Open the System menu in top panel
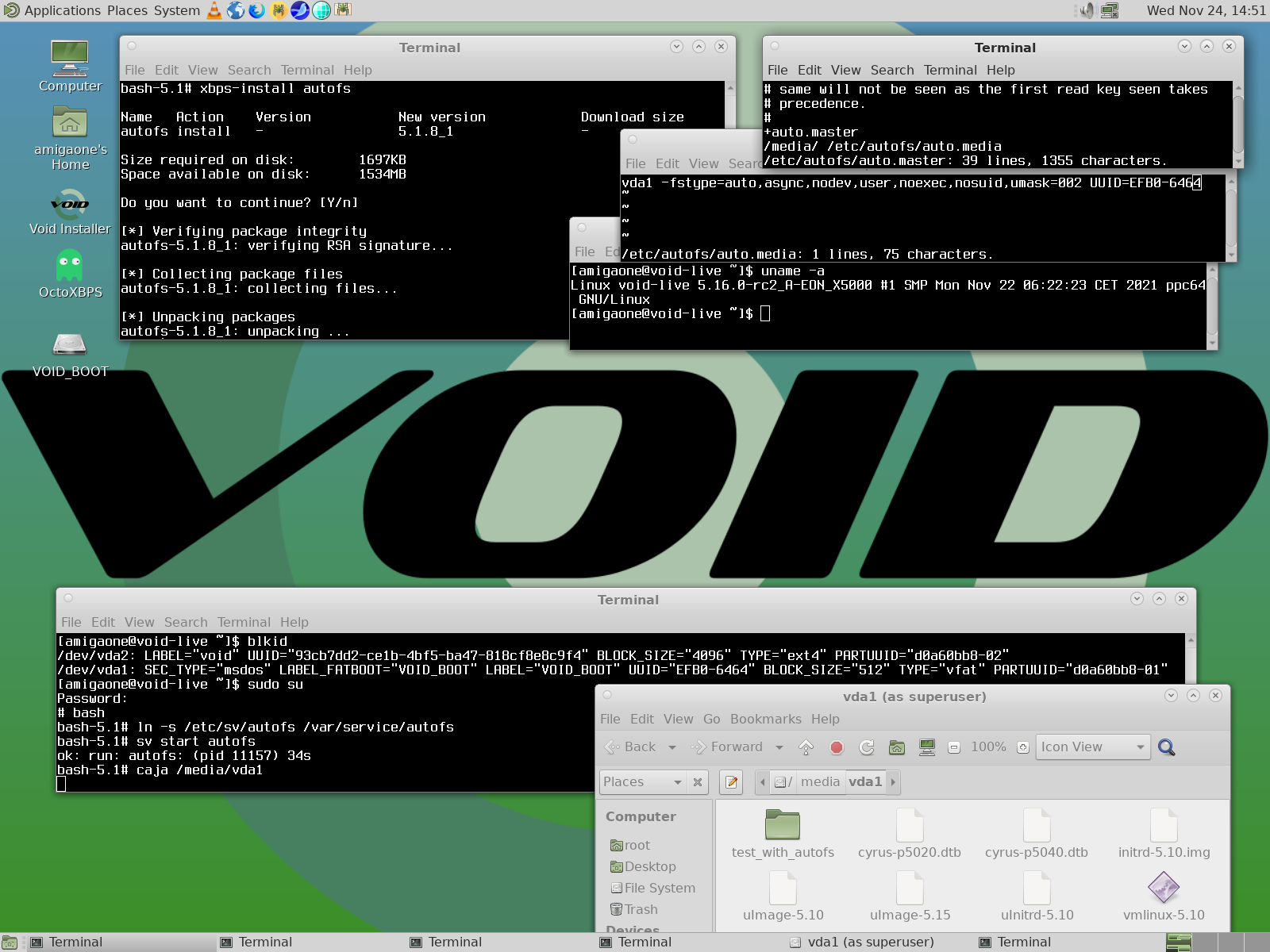This screenshot has width=1270, height=952. pyautogui.click(x=176, y=10)
